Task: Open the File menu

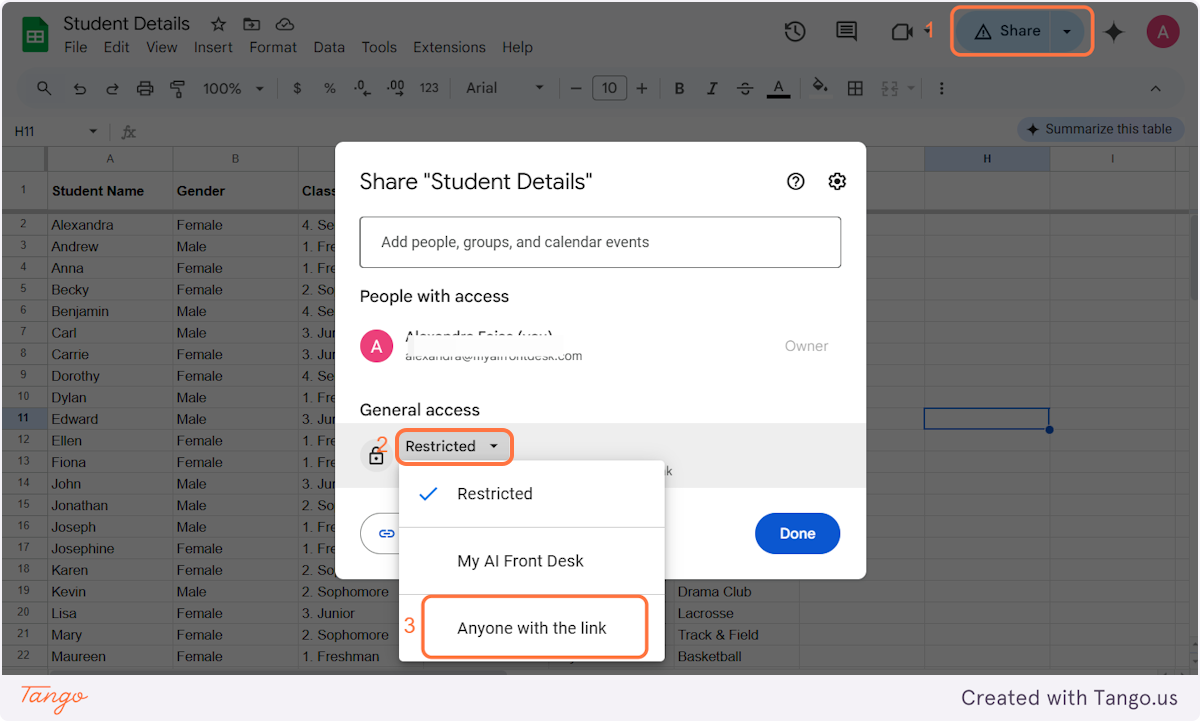Action: (x=75, y=47)
